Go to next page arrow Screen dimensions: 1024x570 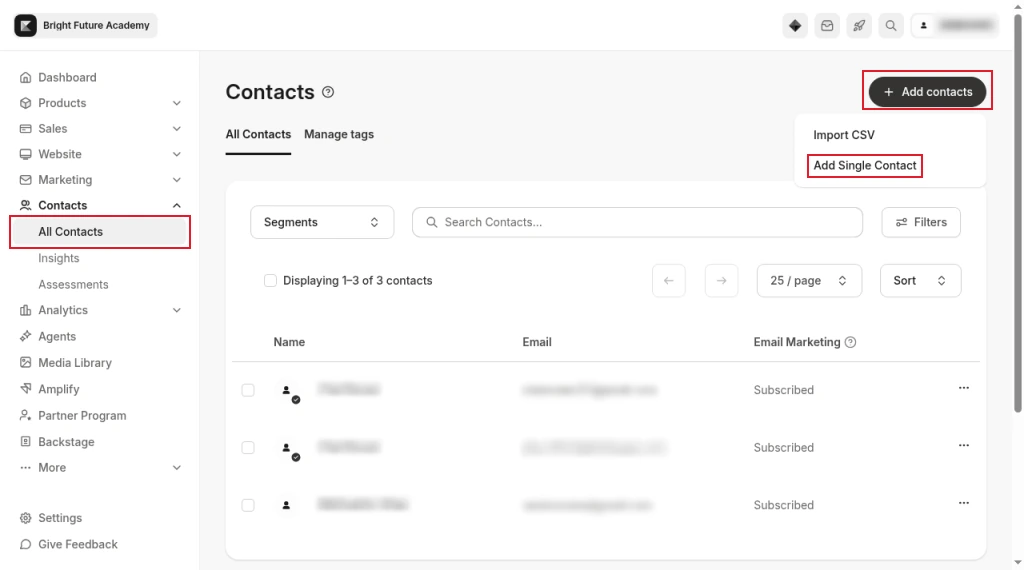pyautogui.click(x=722, y=281)
